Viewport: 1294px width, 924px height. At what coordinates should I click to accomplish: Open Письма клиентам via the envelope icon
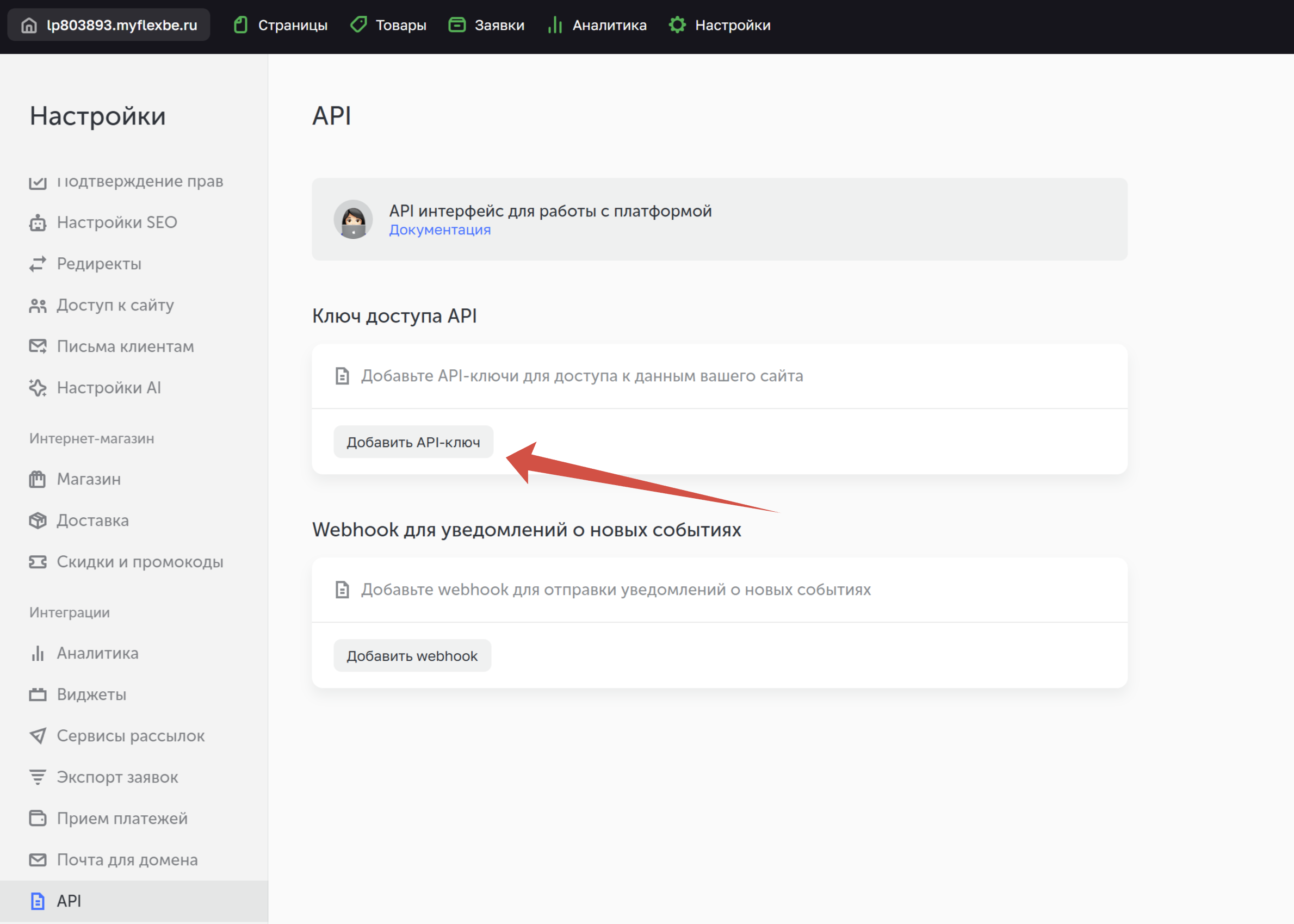(38, 346)
